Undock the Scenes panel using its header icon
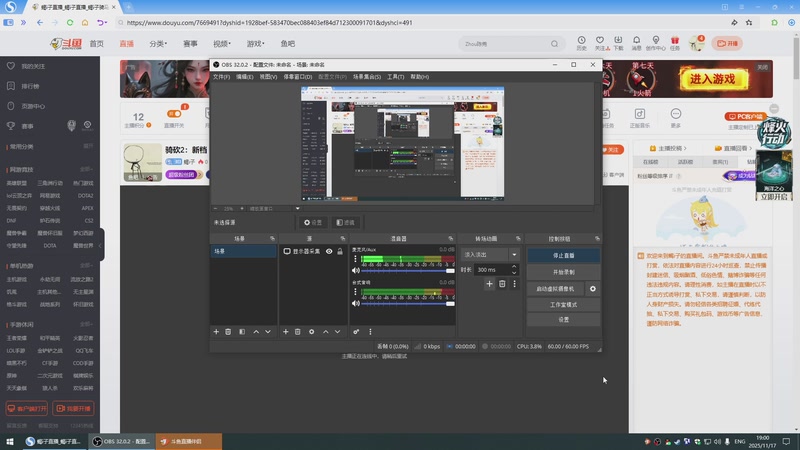 click(272, 239)
